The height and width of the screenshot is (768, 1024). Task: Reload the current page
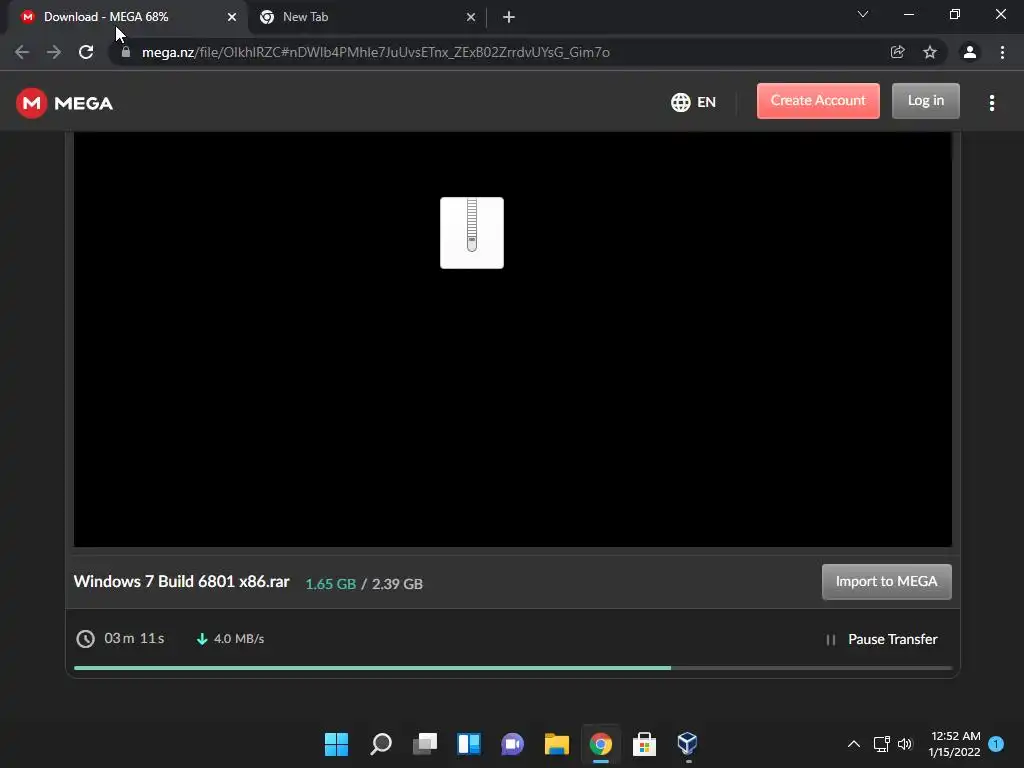point(86,52)
